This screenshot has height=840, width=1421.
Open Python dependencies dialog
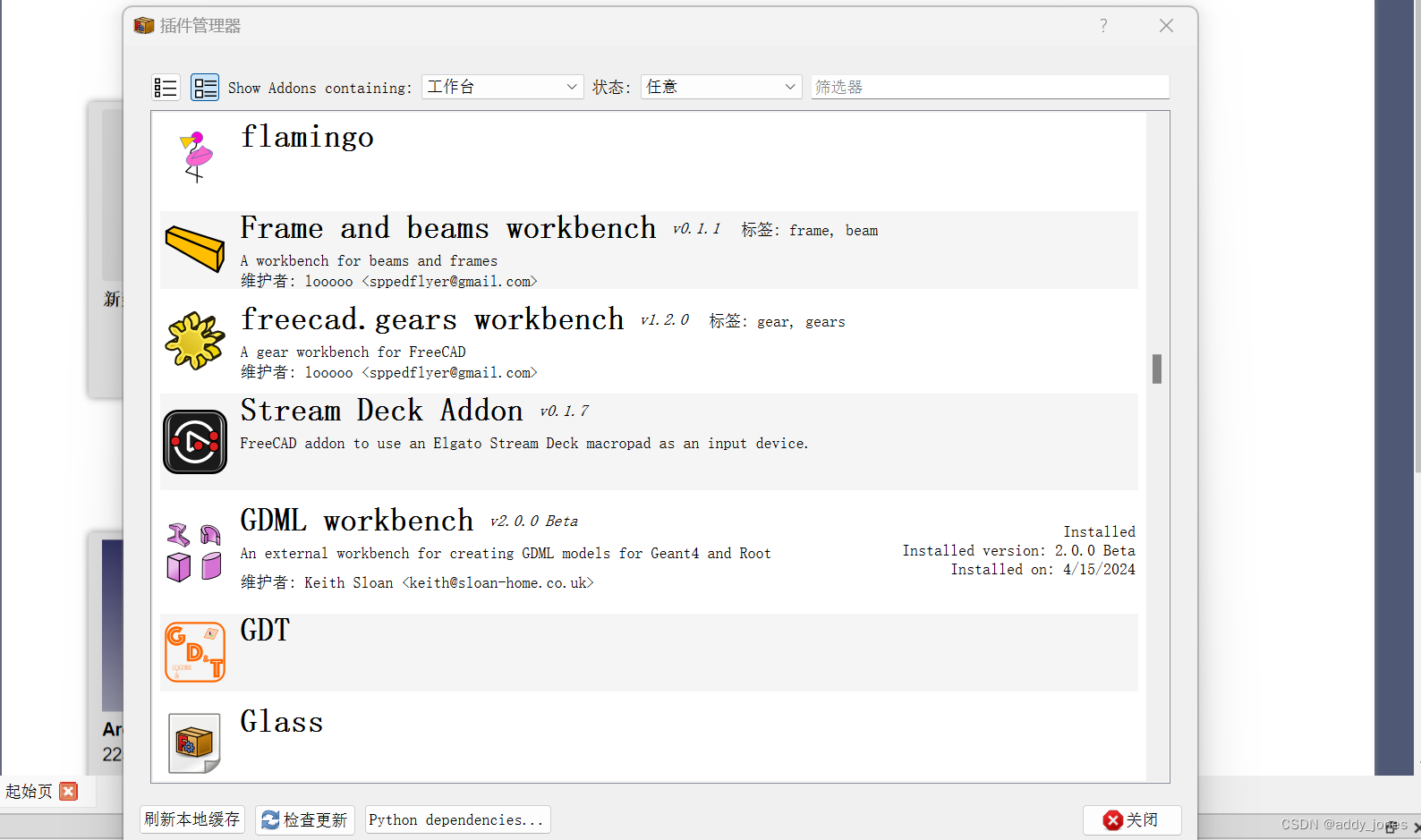pos(457,819)
